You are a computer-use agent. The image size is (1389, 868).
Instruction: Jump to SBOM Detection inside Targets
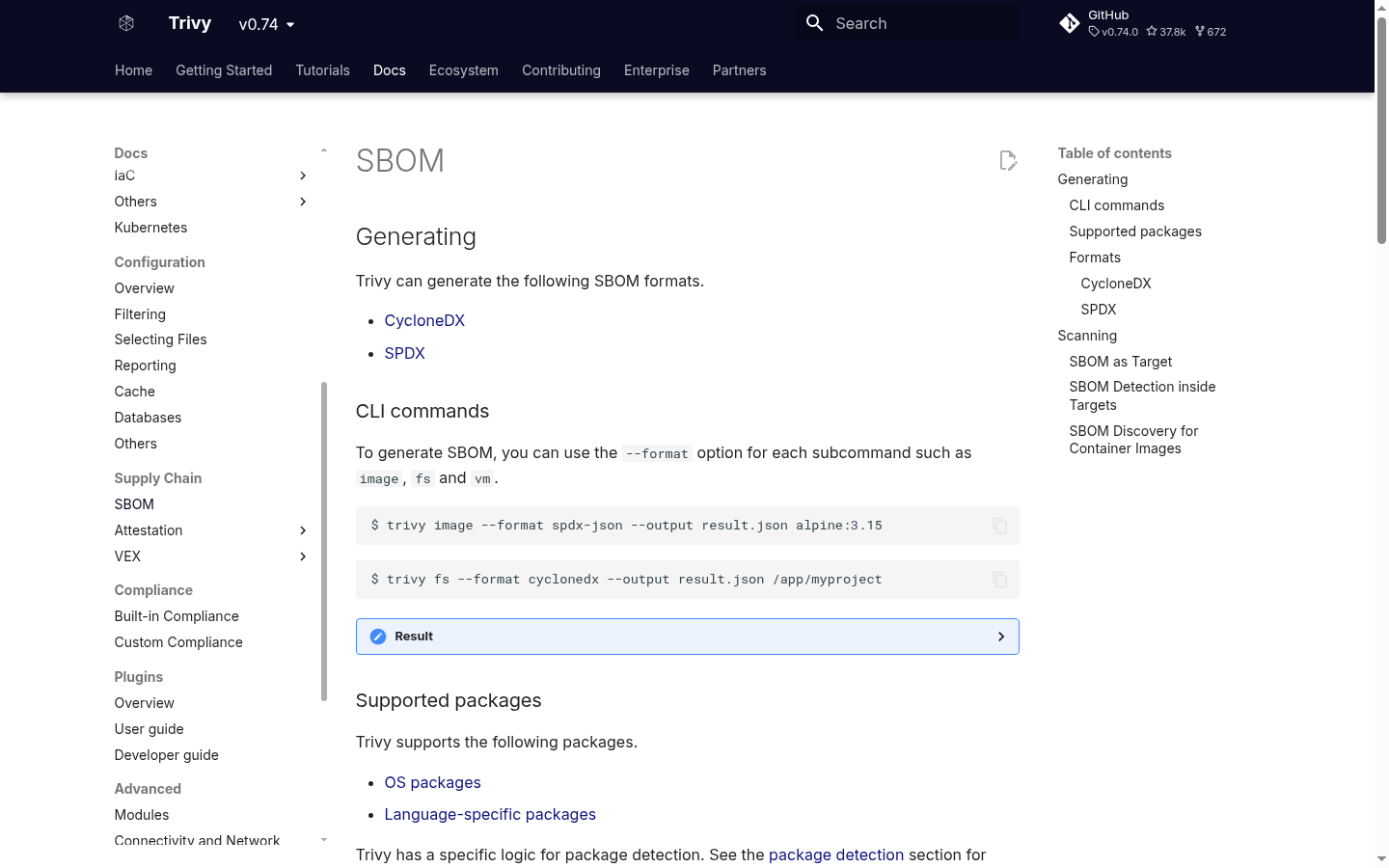pyautogui.click(x=1142, y=395)
